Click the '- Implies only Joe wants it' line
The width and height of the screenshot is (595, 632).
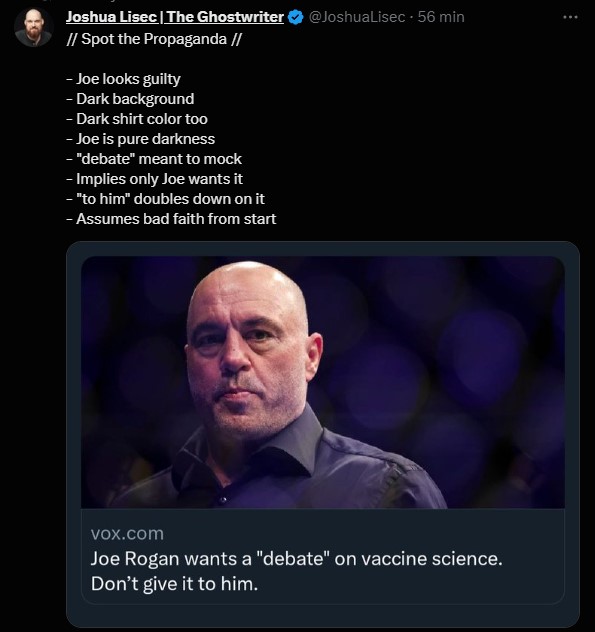pos(154,179)
